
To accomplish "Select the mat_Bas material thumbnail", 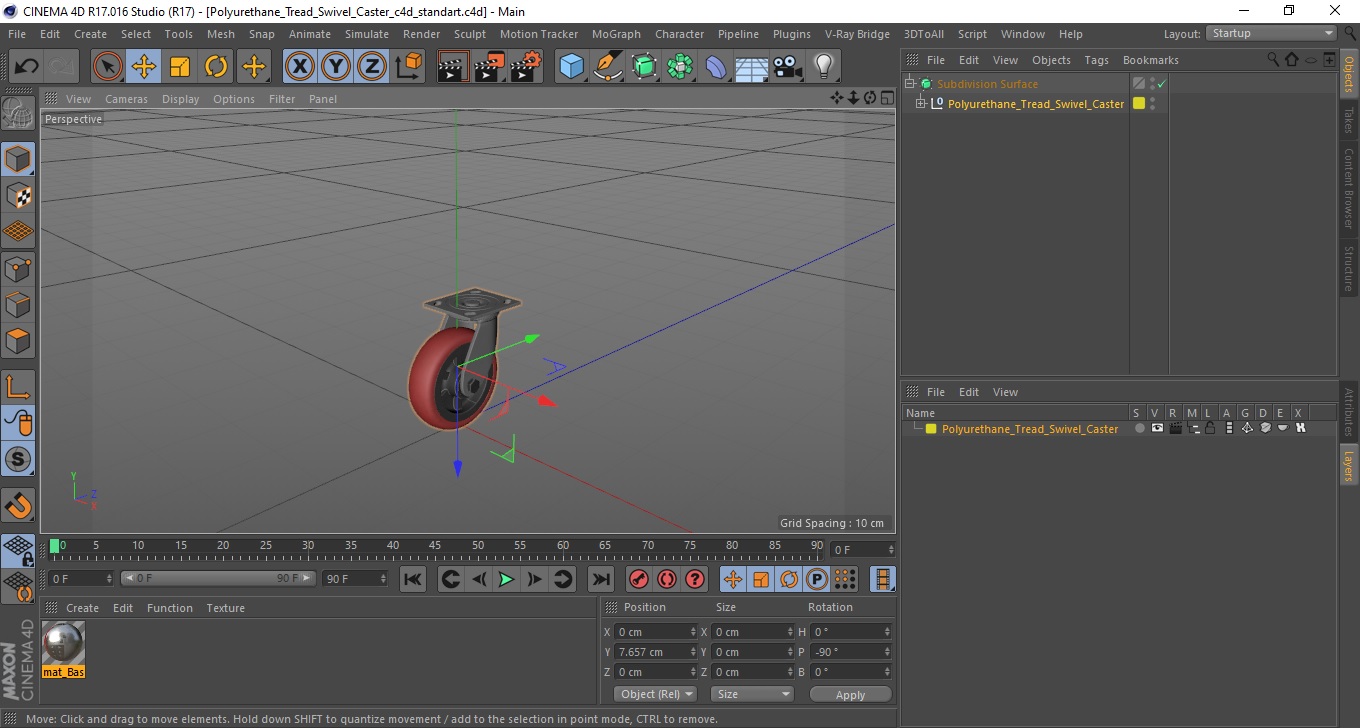I will 64,644.
